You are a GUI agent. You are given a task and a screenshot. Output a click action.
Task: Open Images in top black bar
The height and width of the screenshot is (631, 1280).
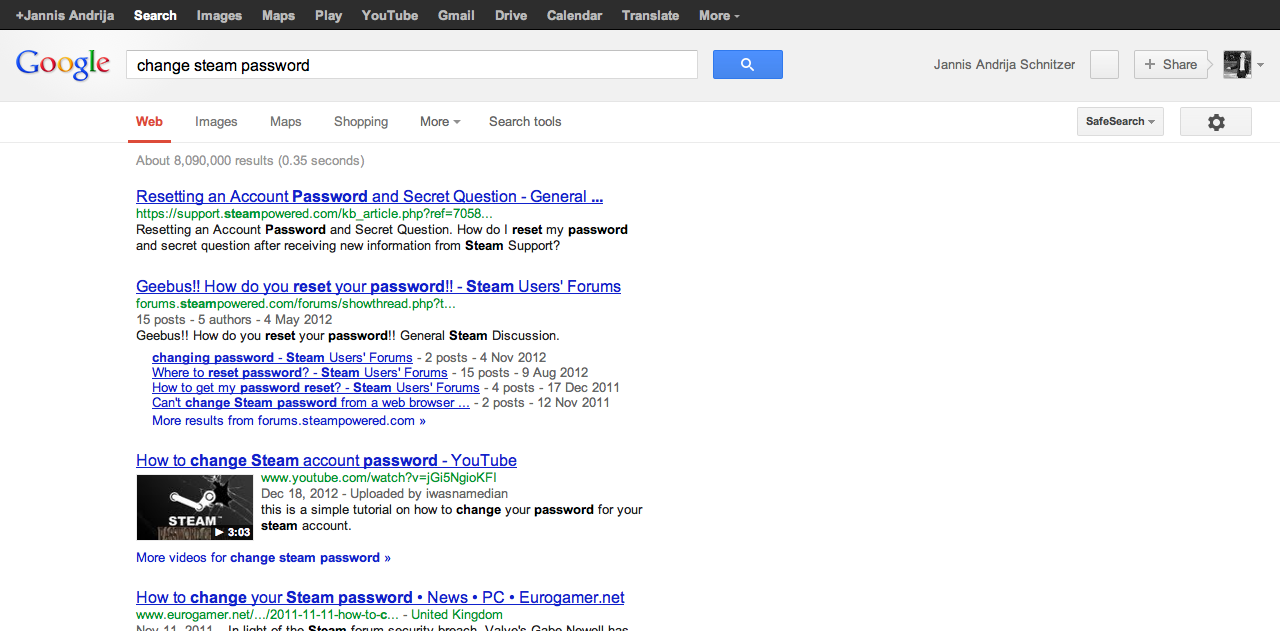(x=219, y=15)
